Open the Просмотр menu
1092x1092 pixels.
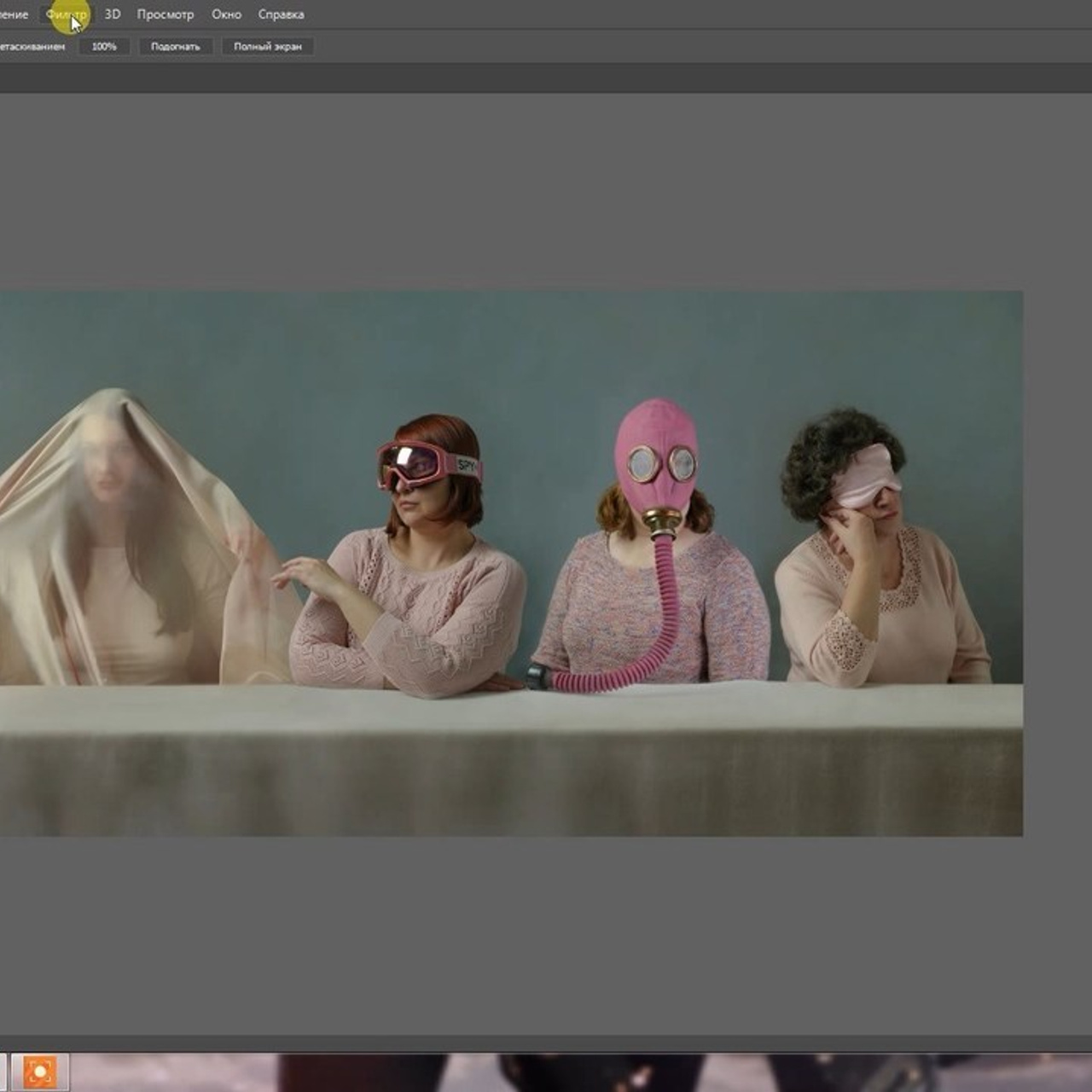coord(166,15)
